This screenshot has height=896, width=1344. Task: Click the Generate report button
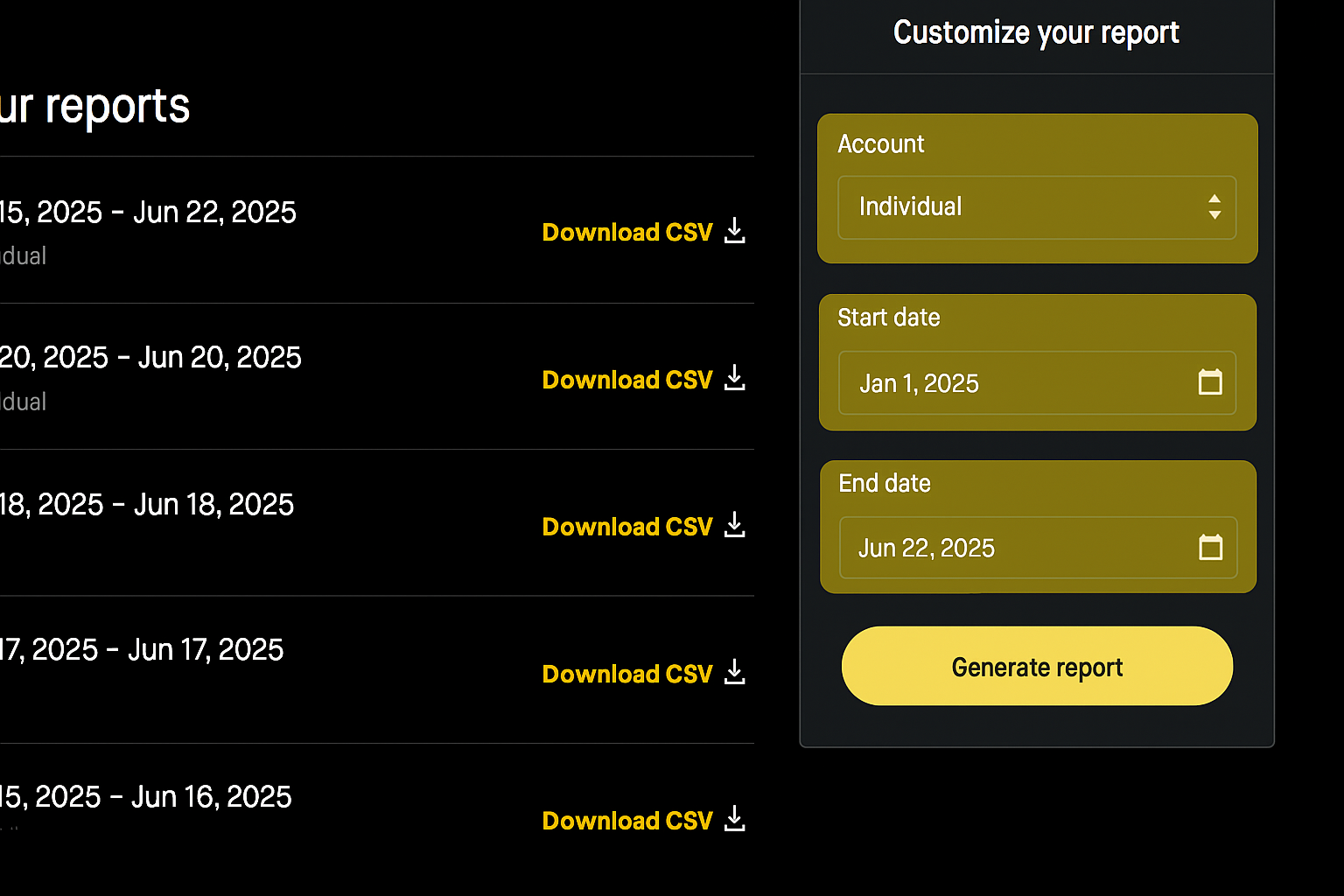tap(1037, 666)
